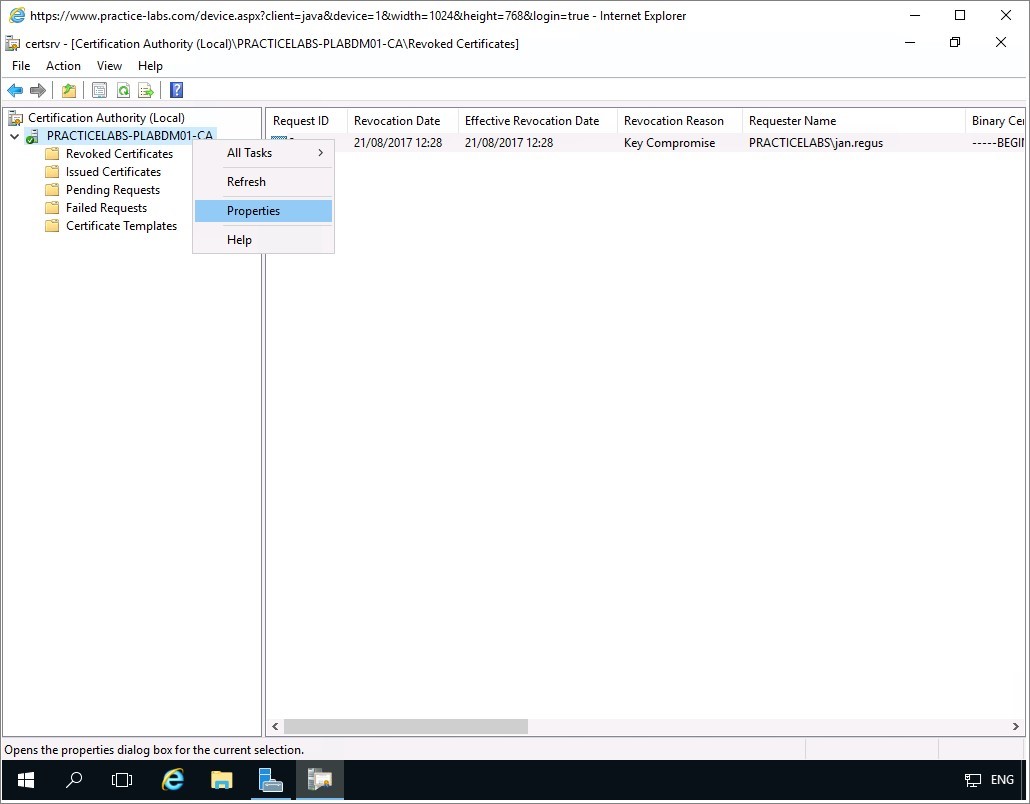Choose Refresh from the context menu
This screenshot has height=804, width=1030.
[263, 182]
